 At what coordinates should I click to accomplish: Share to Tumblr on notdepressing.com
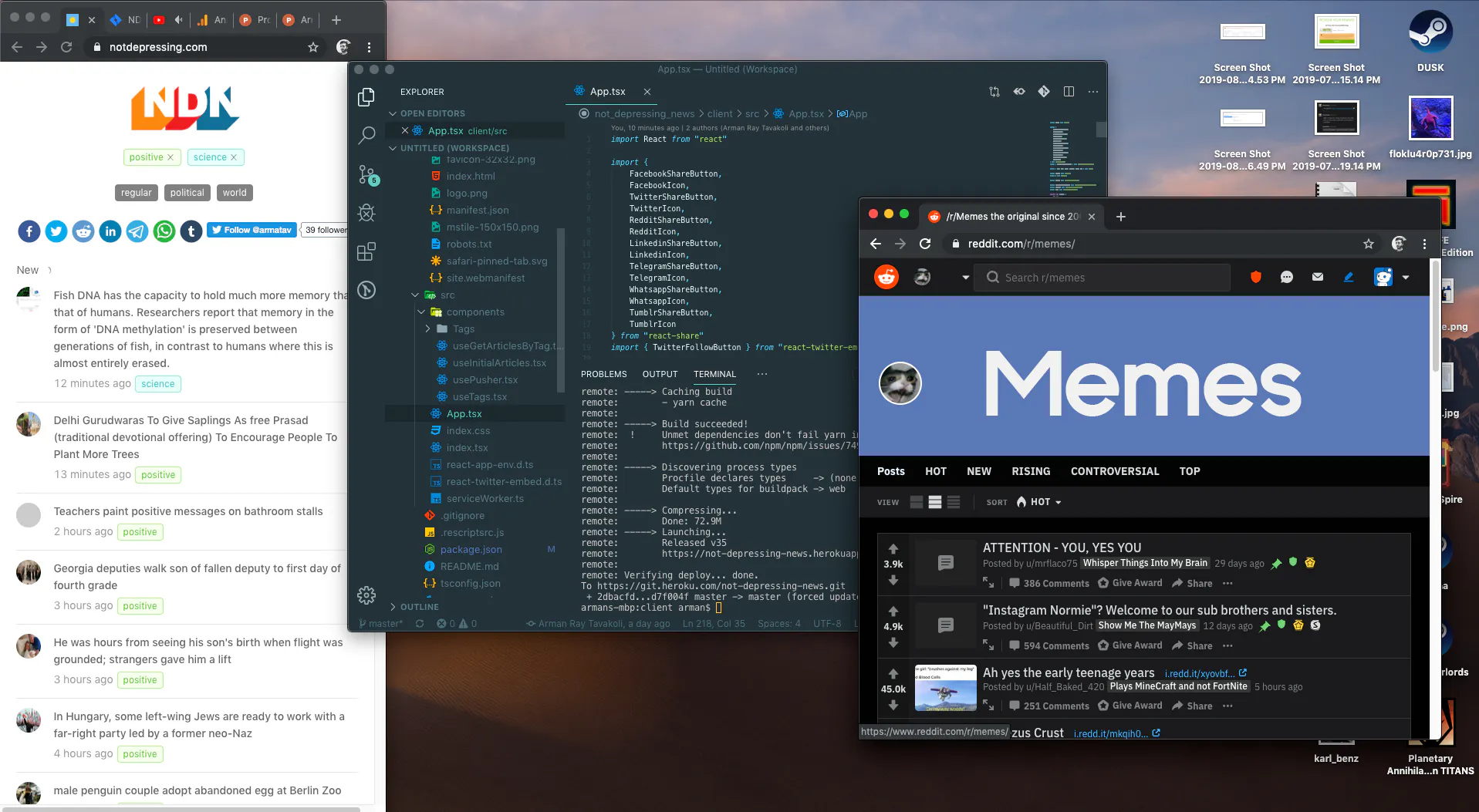[x=191, y=231]
